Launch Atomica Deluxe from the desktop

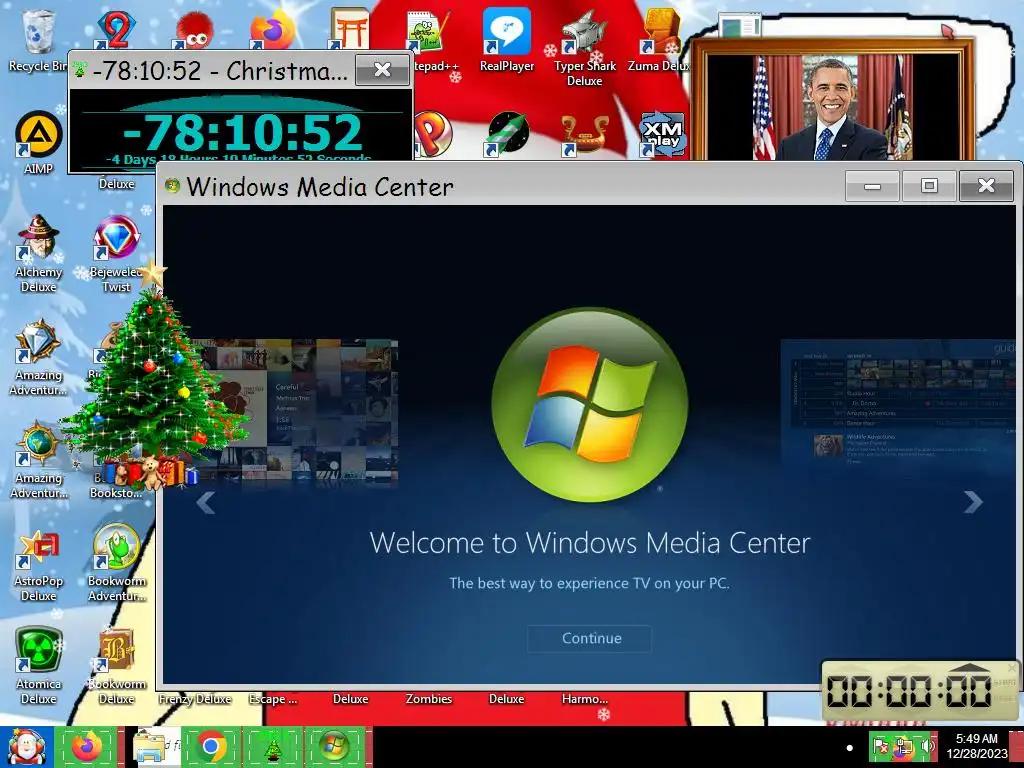(38, 666)
